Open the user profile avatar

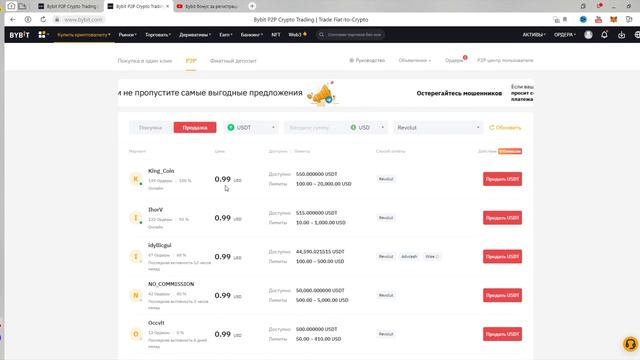pos(588,35)
